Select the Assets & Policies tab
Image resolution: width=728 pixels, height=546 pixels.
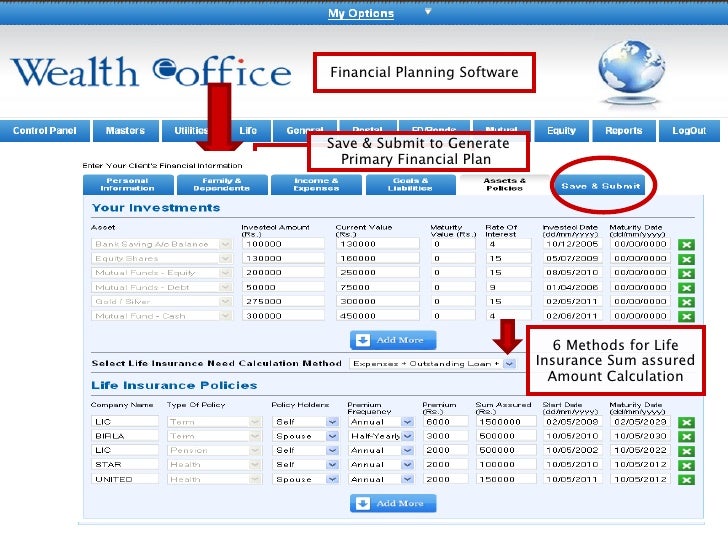504,185
